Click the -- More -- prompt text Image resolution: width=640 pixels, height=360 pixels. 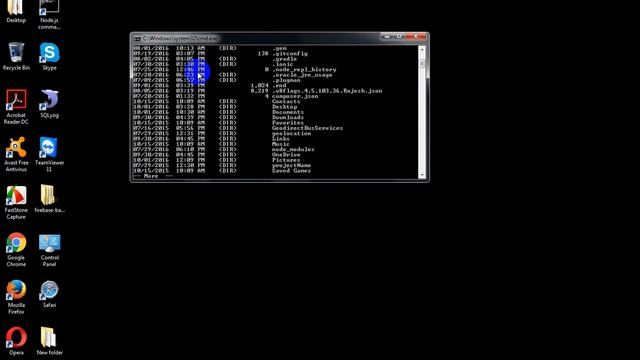(x=153, y=176)
